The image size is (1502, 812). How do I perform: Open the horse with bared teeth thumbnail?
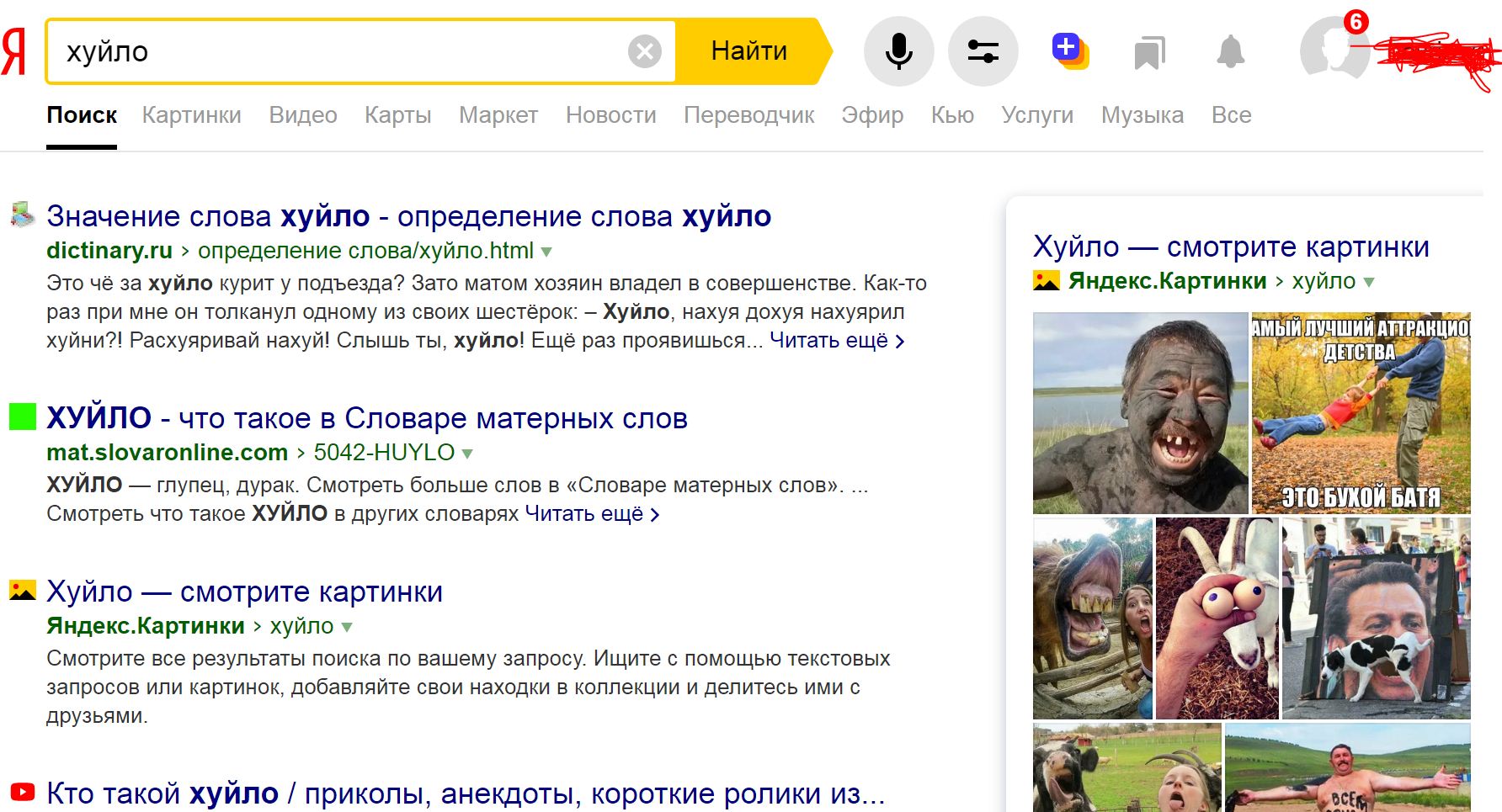1093,618
